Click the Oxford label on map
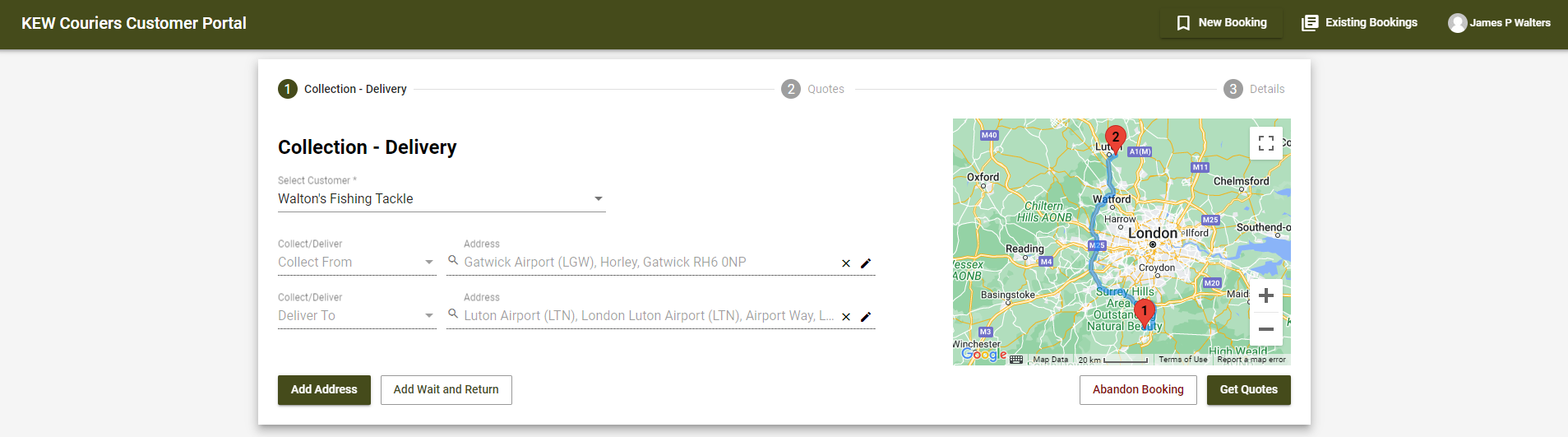This screenshot has height=437, width=1568. tap(983, 177)
